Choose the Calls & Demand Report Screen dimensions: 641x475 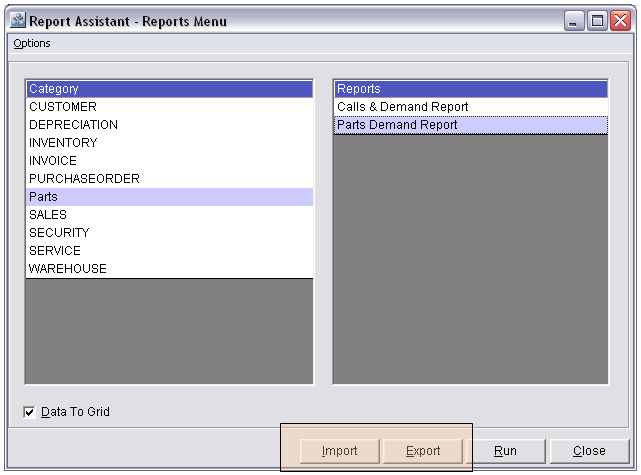(x=471, y=107)
